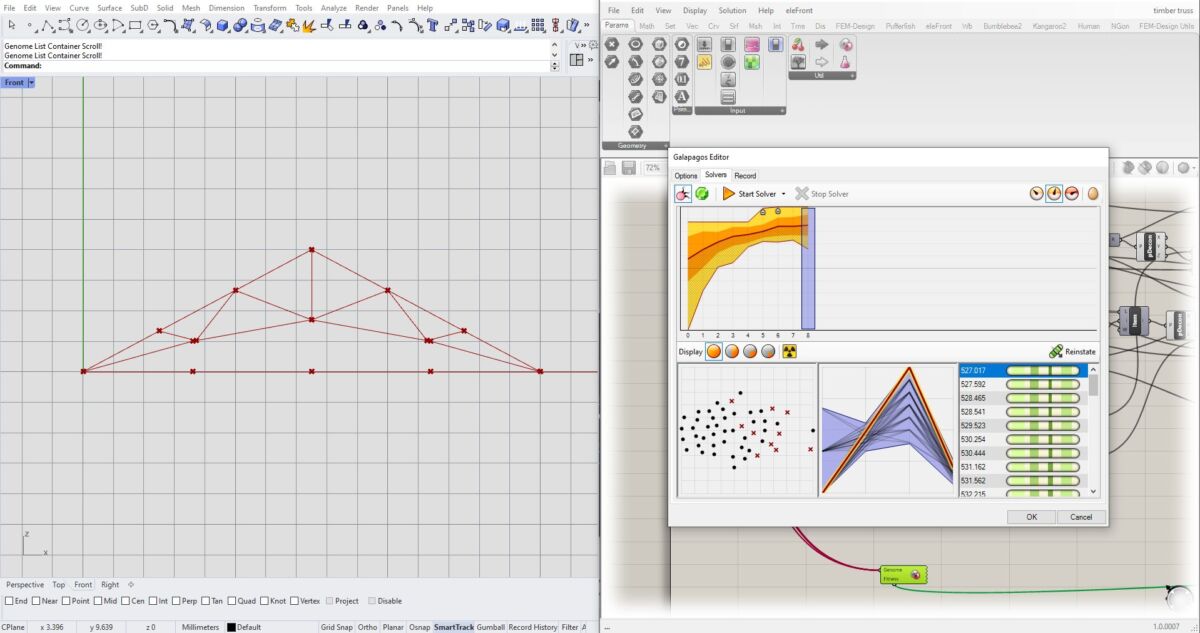Viewport: 1200px width, 633px height.
Task: Select the fastest red speed gauge icon
Action: 1072,194
